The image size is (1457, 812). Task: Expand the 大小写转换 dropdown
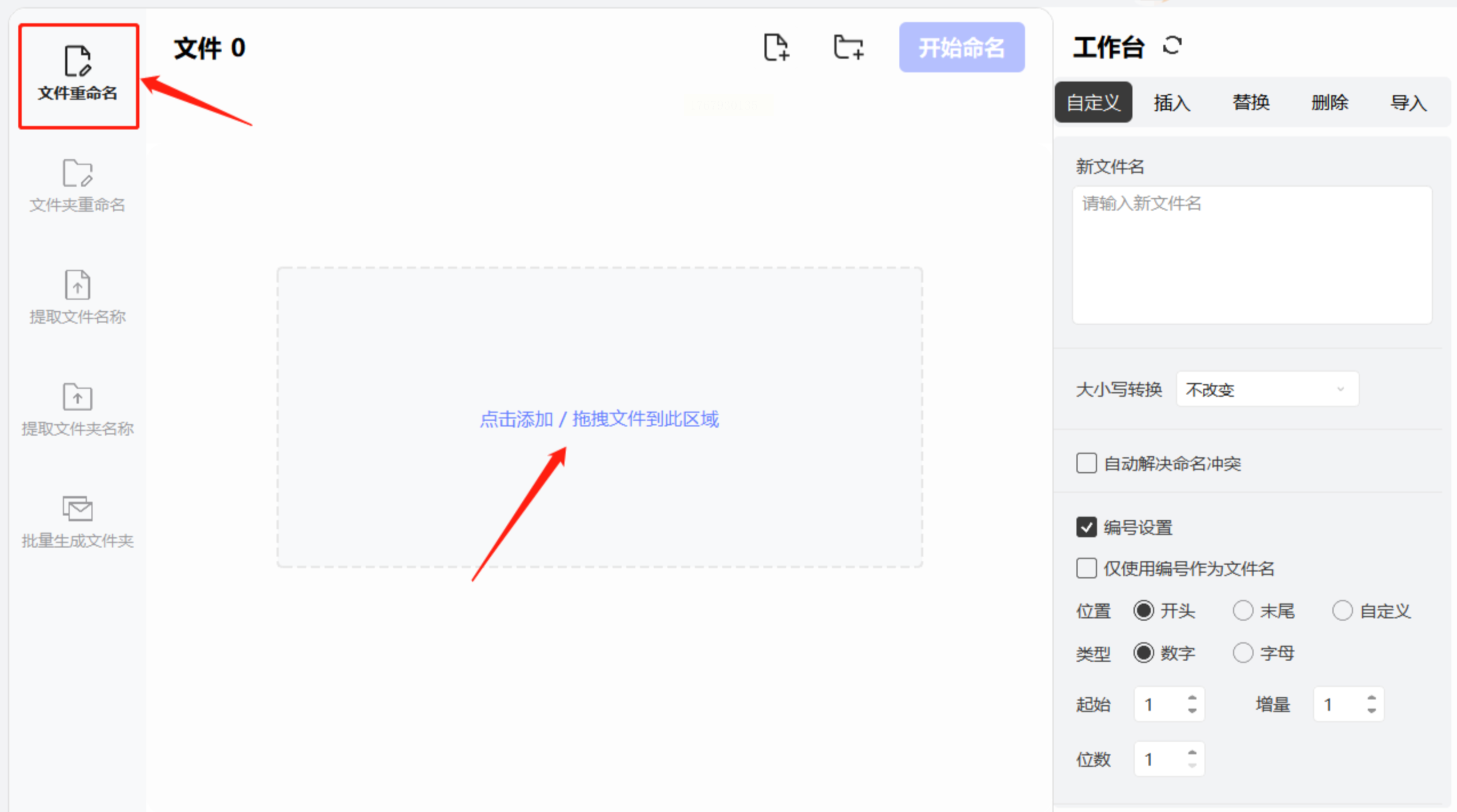coord(1267,389)
